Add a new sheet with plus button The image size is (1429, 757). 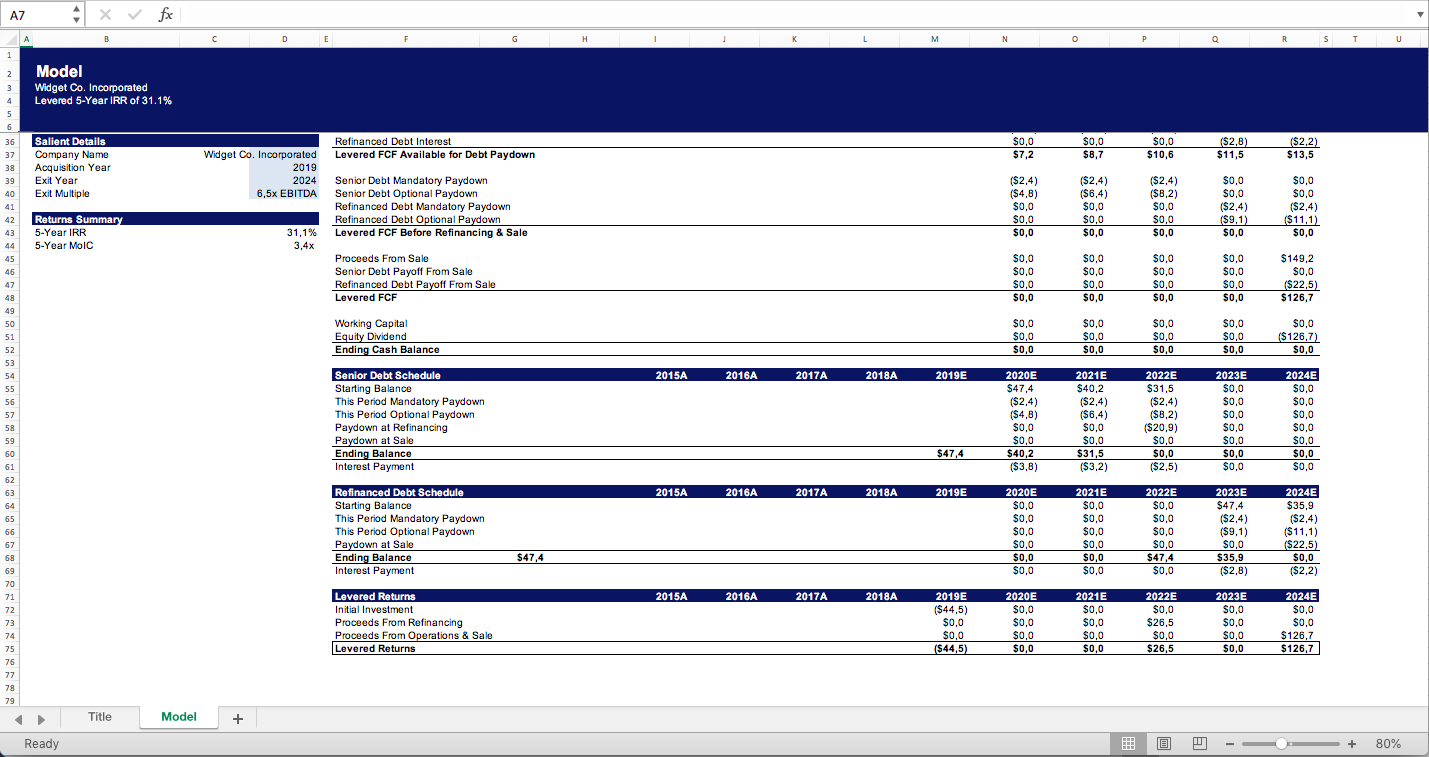click(x=237, y=718)
